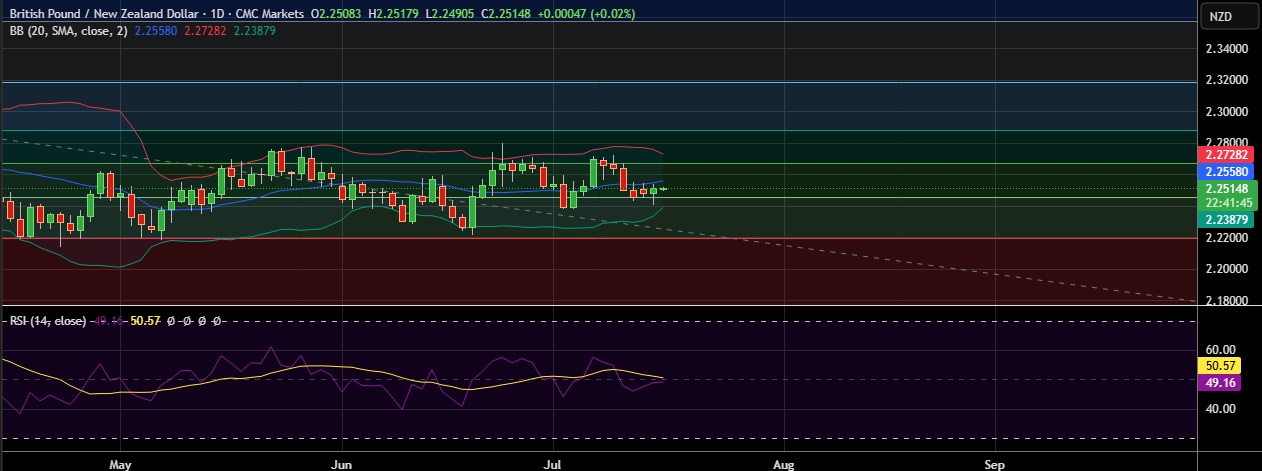Click the yellow 50.57 RSI legend value
Screen dimensions: 1262x471
point(146,321)
